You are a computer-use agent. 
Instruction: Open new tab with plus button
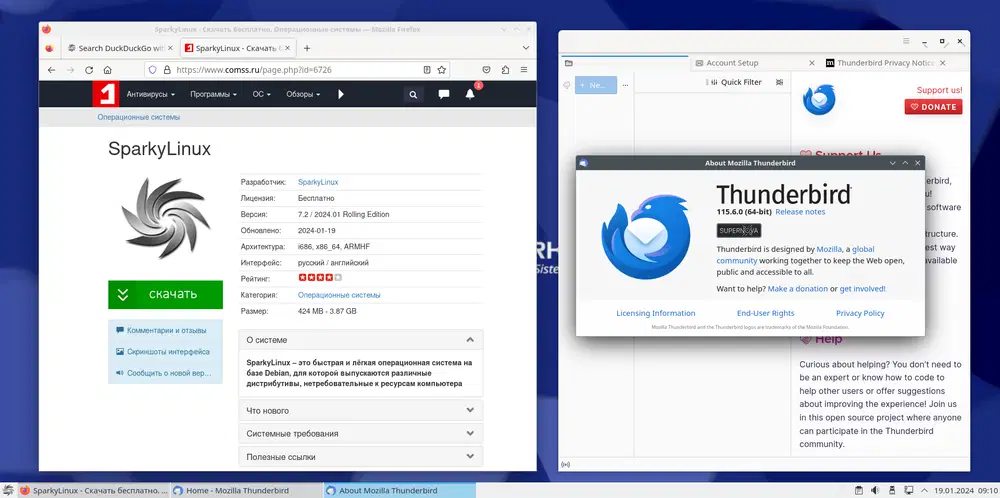coord(307,48)
